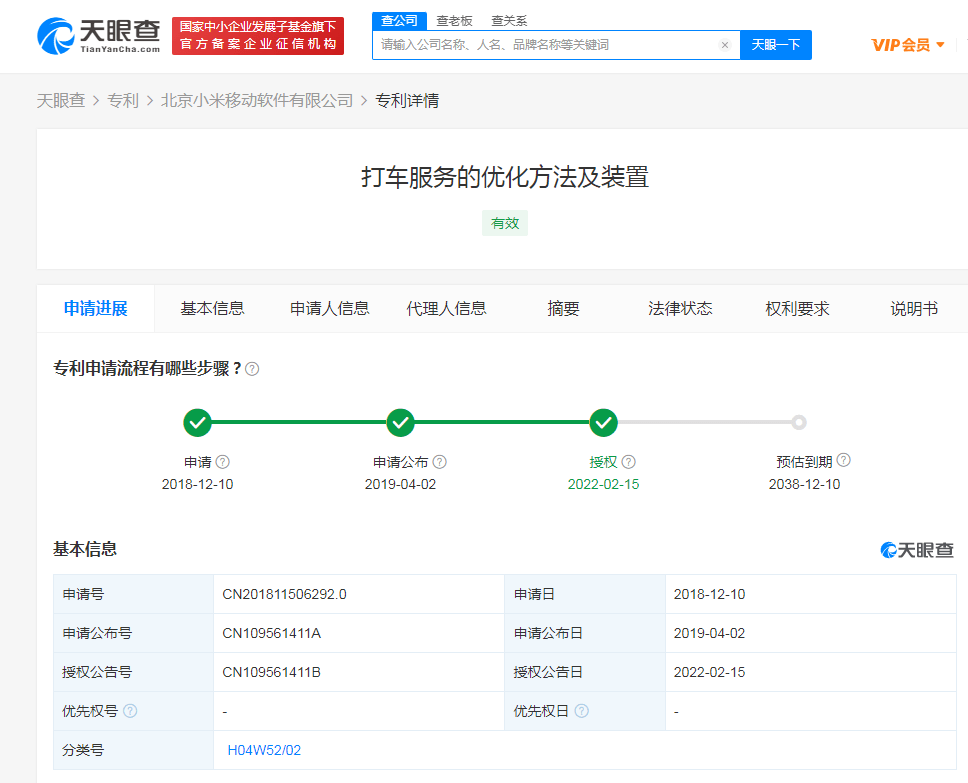Click help icon beside 优先权号
Image resolution: width=968 pixels, height=783 pixels.
point(130,711)
